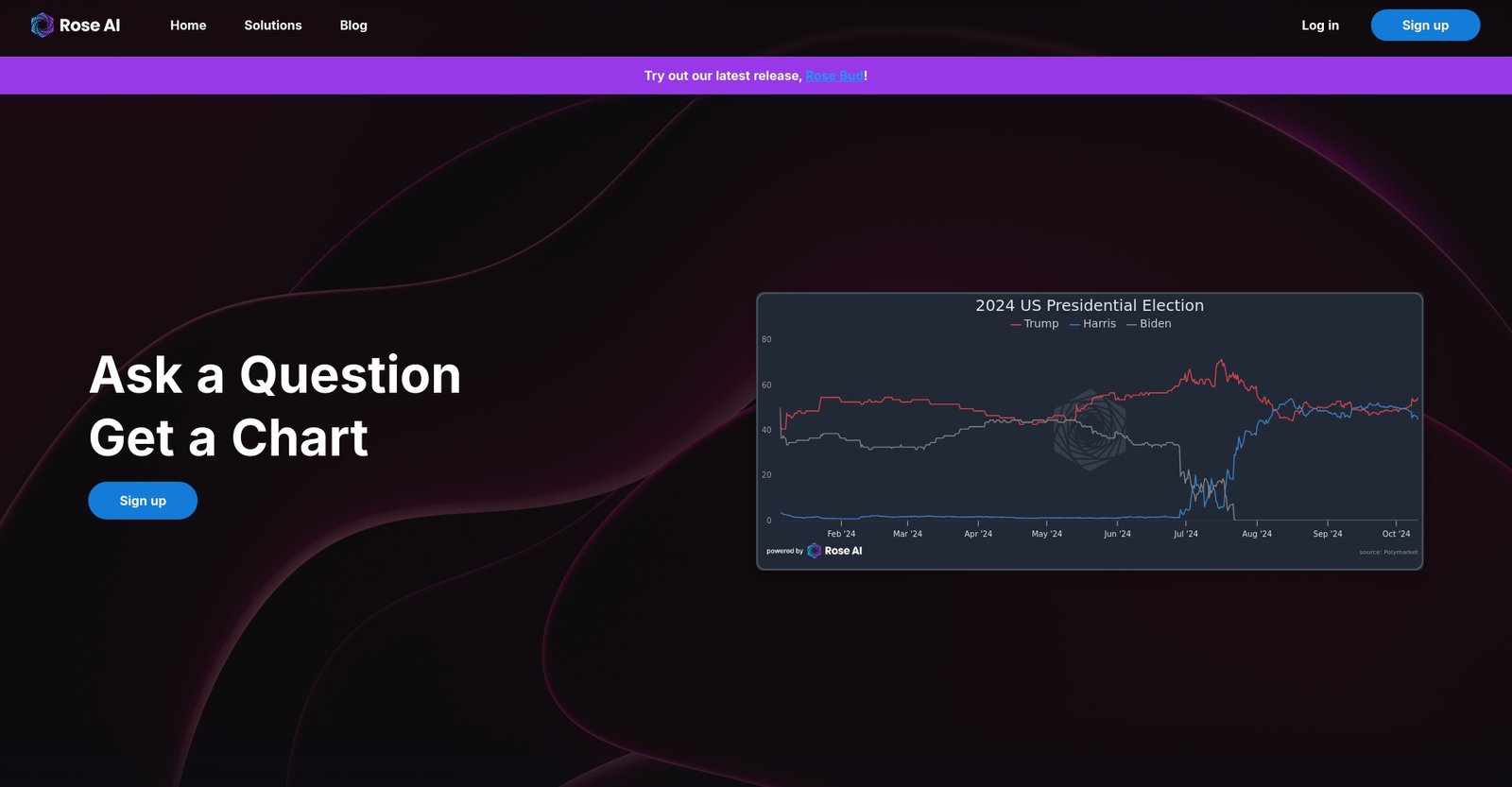The height and width of the screenshot is (787, 1512).
Task: Click the Rose AI logo icon in header
Action: 42,26
